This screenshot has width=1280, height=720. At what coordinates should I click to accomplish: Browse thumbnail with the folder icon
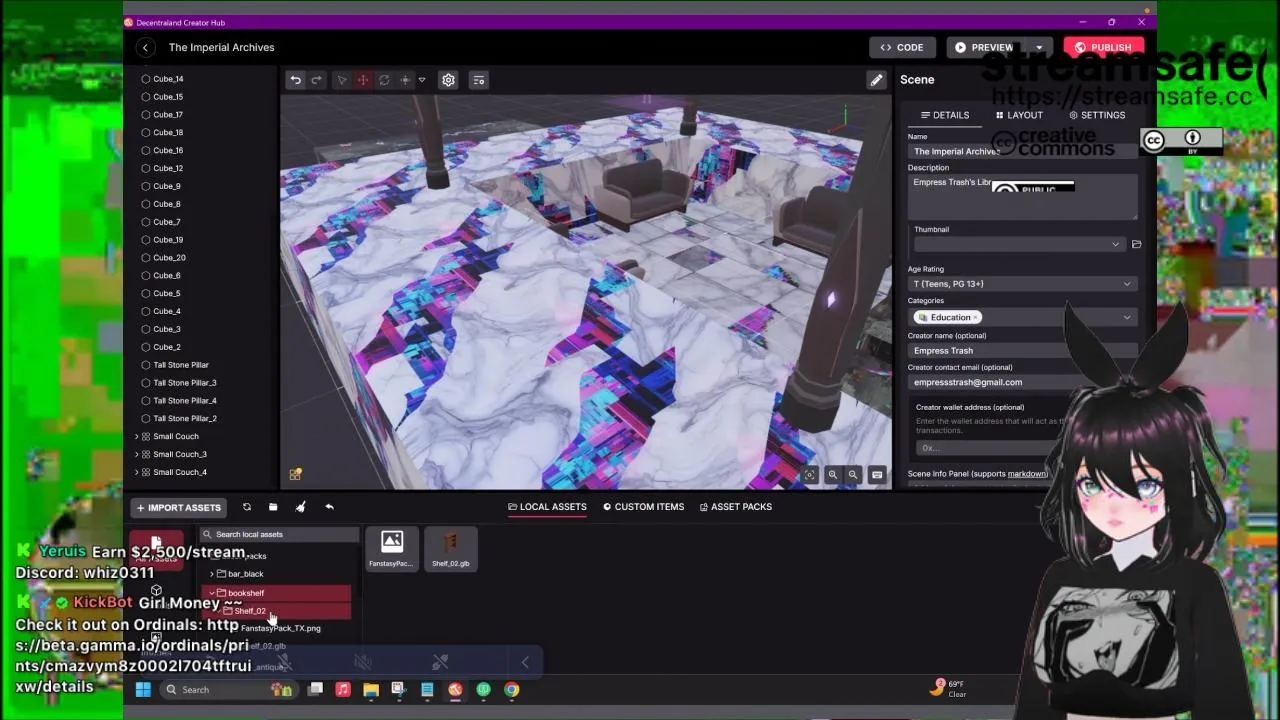[x=1136, y=244]
